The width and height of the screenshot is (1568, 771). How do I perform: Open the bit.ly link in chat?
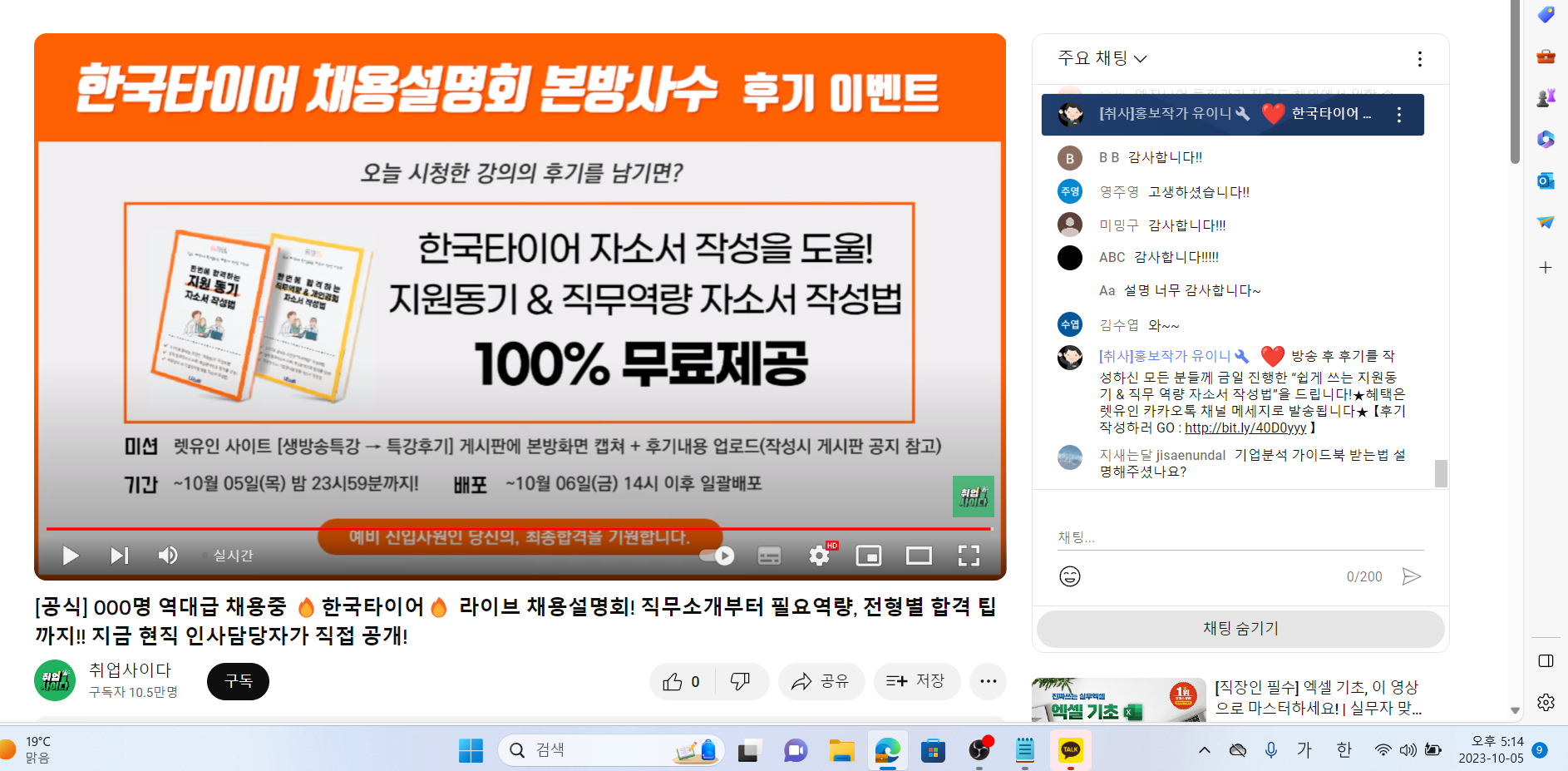pos(1245,428)
